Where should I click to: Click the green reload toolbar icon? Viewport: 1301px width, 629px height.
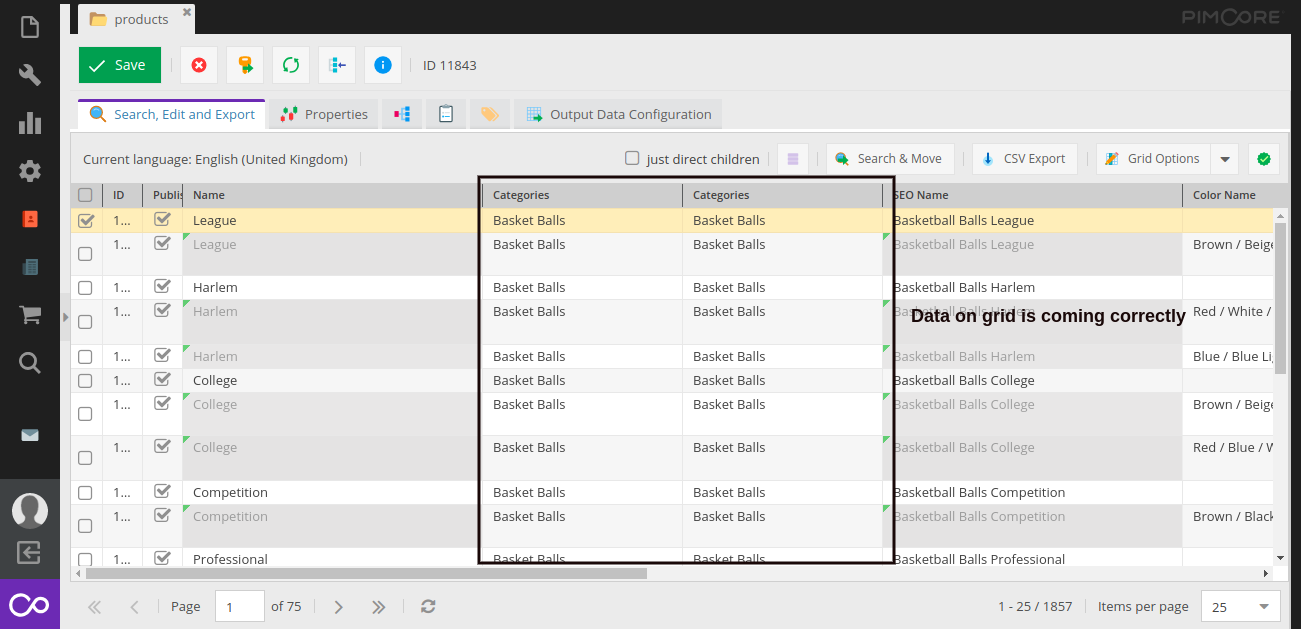[291, 65]
